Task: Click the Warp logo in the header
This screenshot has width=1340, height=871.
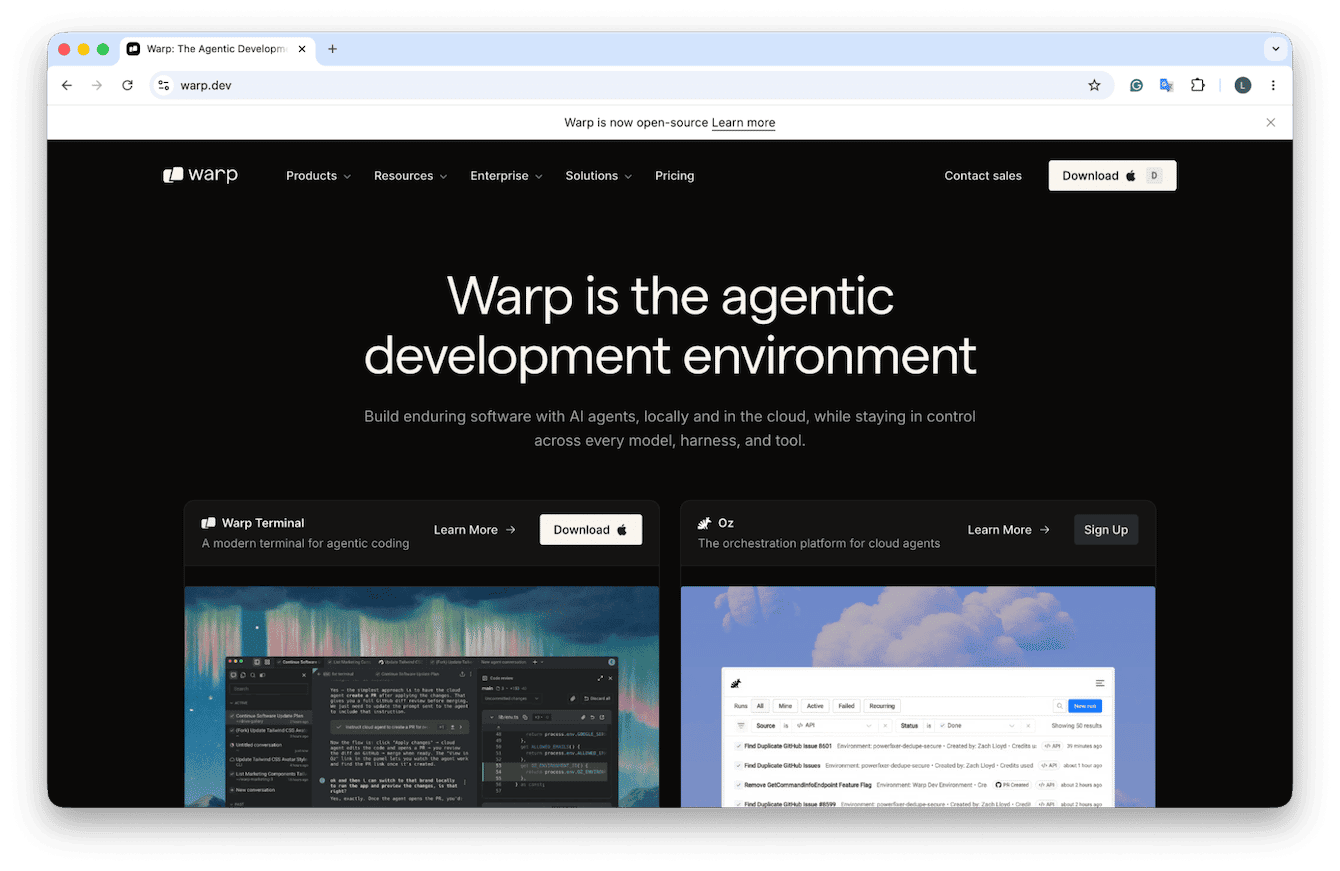Action: tap(200, 175)
